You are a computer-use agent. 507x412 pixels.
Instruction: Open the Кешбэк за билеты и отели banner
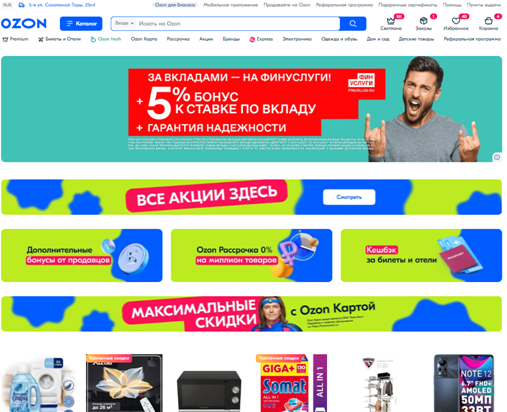pos(421,255)
